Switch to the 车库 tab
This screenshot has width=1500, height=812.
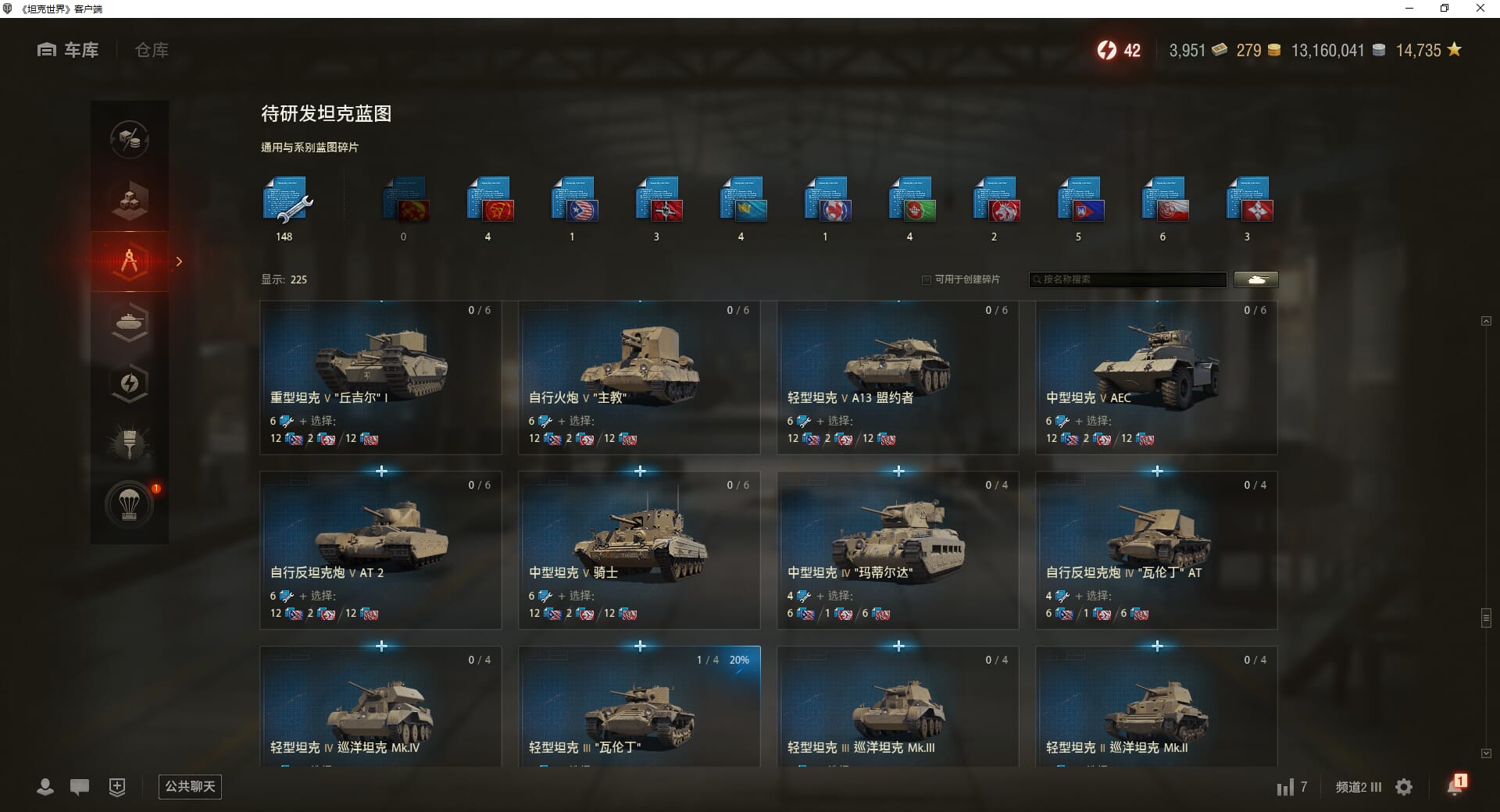click(x=68, y=50)
